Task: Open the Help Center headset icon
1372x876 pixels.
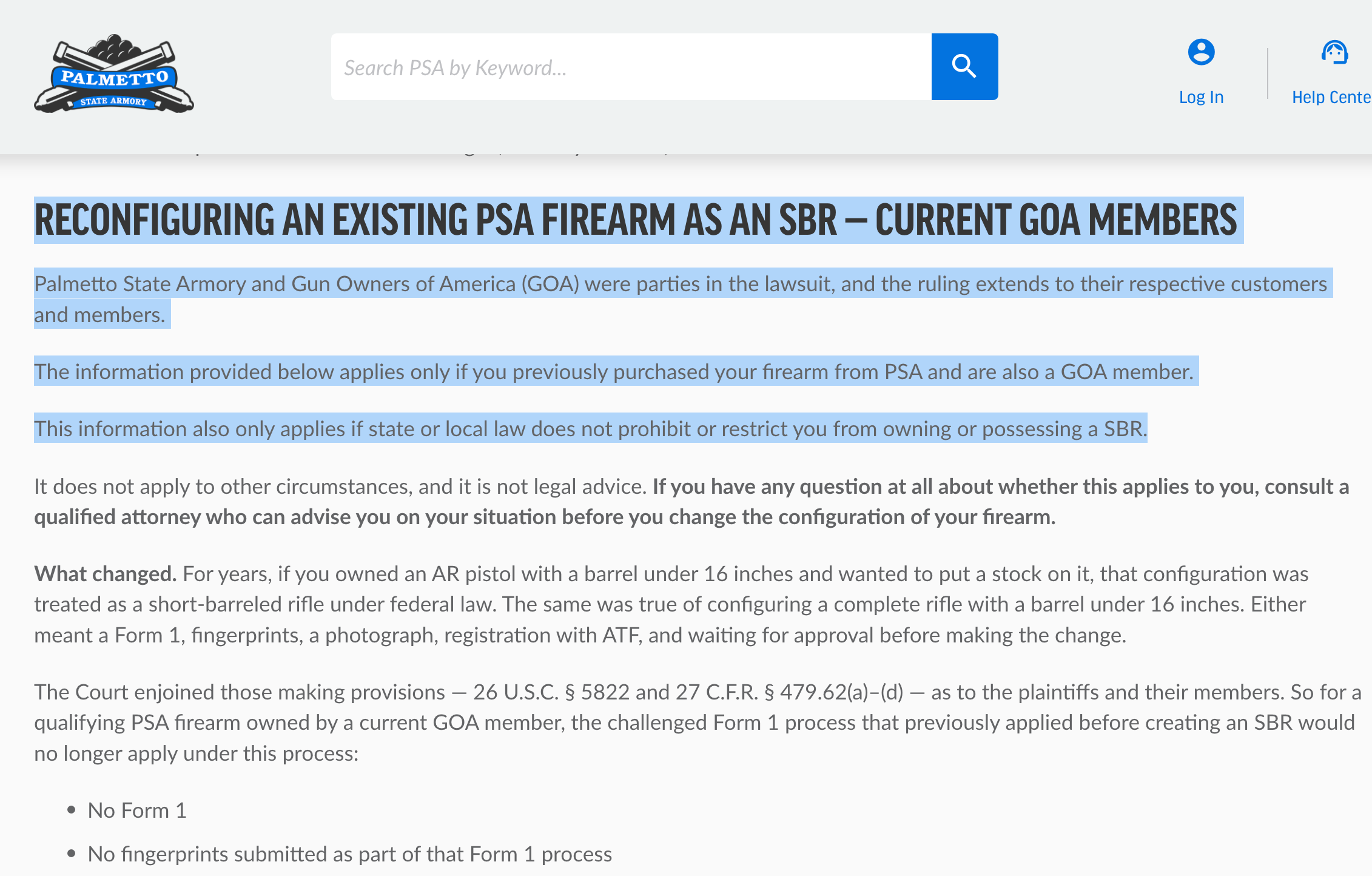Action: tap(1334, 52)
